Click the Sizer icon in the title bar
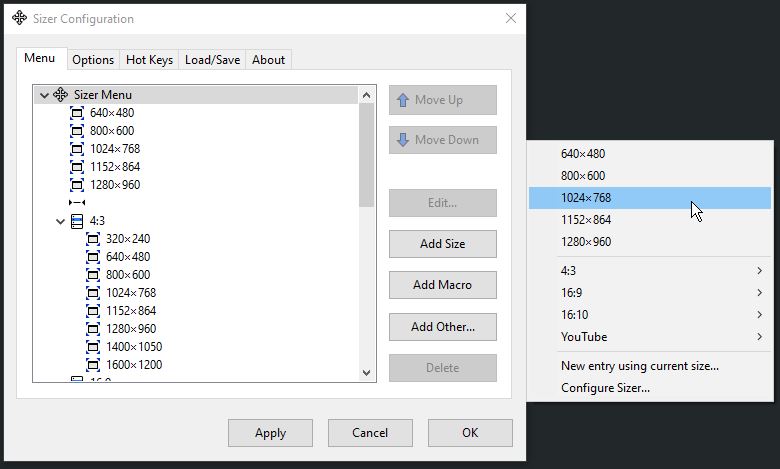 19,19
